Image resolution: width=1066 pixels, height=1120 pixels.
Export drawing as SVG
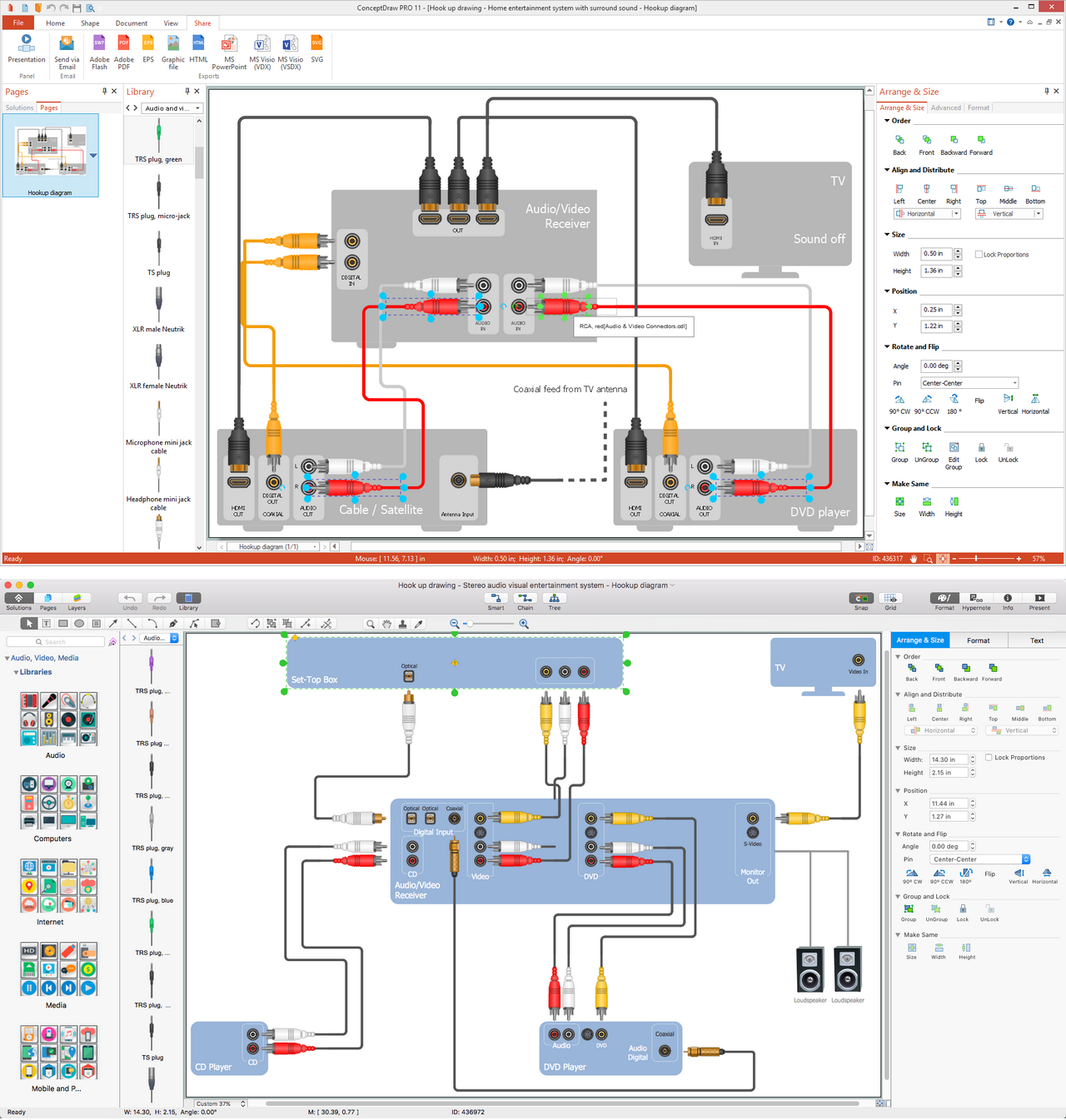[x=316, y=49]
